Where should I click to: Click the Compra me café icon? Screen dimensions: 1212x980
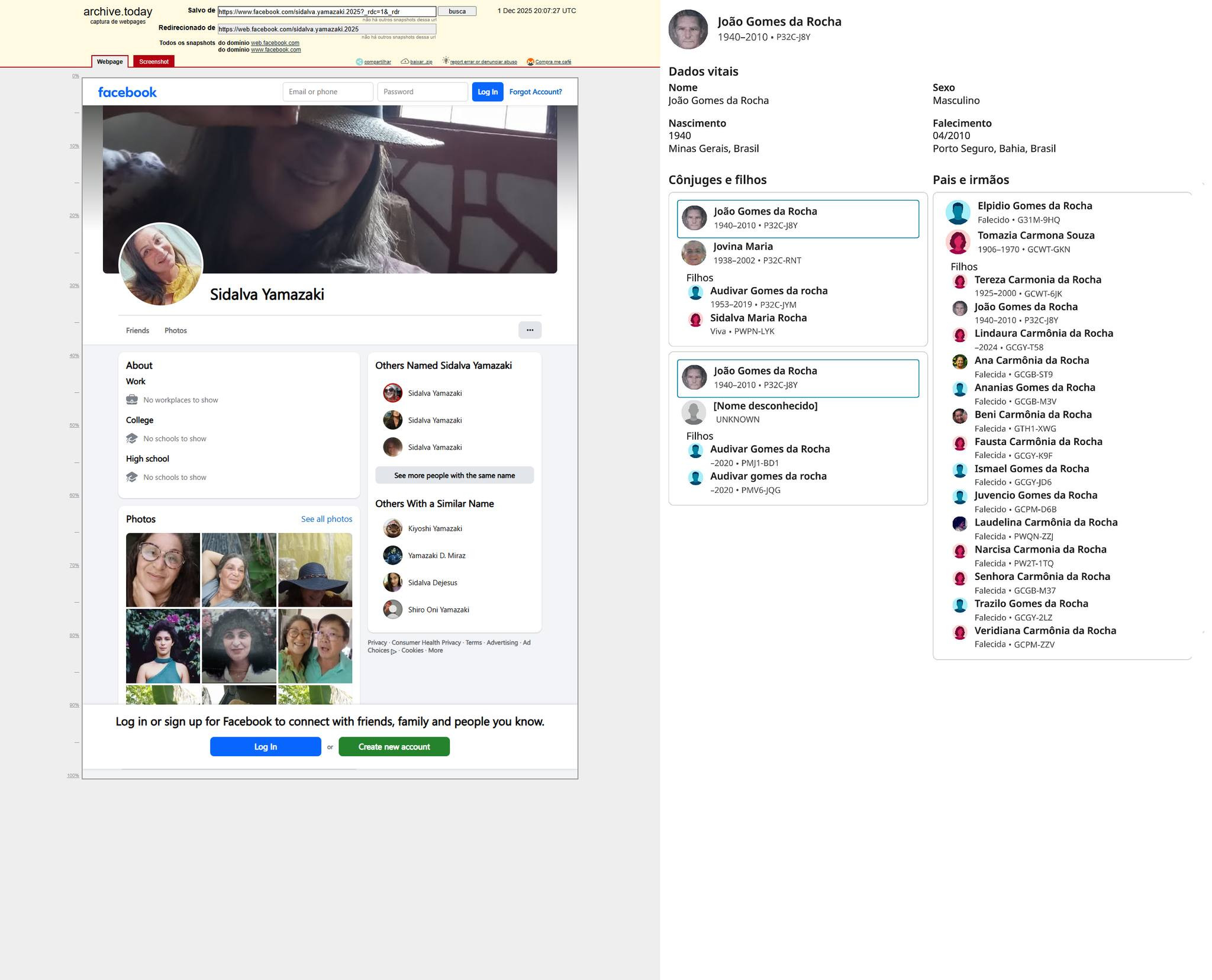pyautogui.click(x=530, y=62)
